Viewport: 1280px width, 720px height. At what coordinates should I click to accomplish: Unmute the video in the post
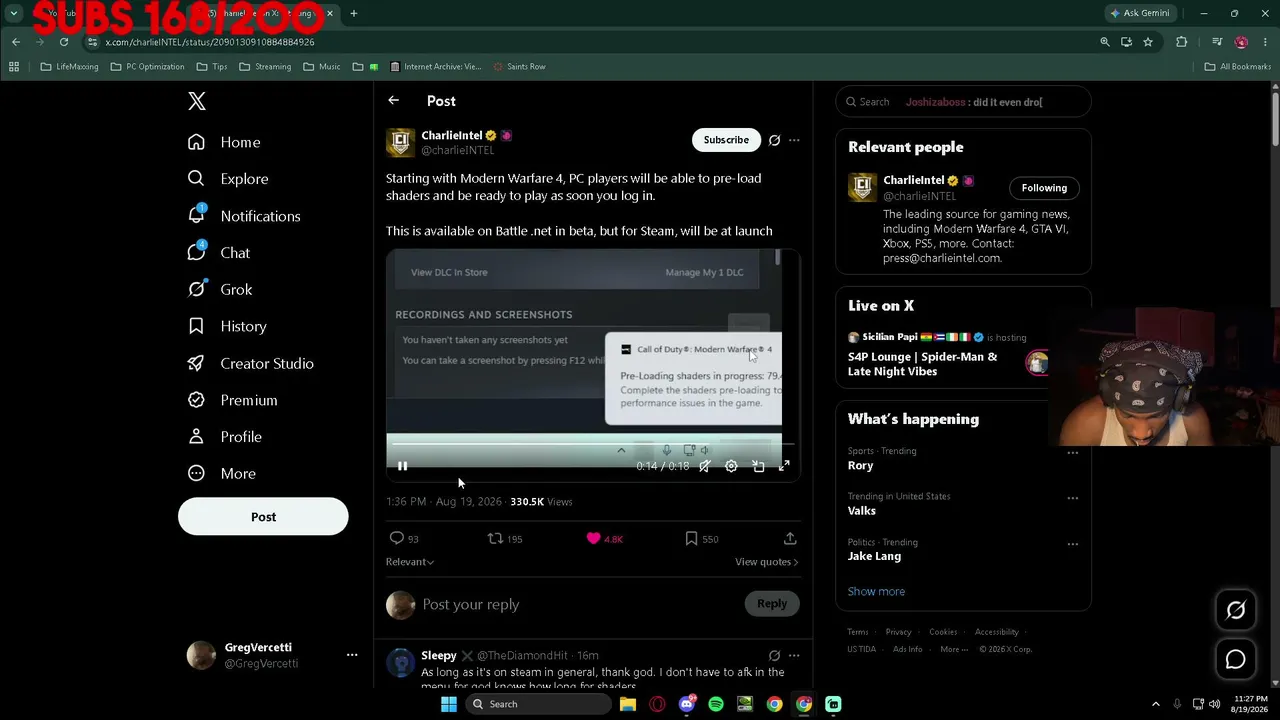(704, 466)
